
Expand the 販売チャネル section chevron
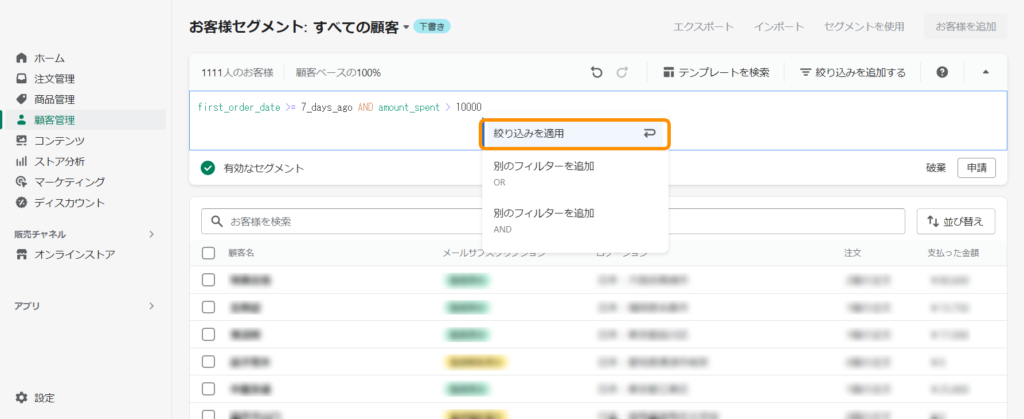tap(151, 234)
